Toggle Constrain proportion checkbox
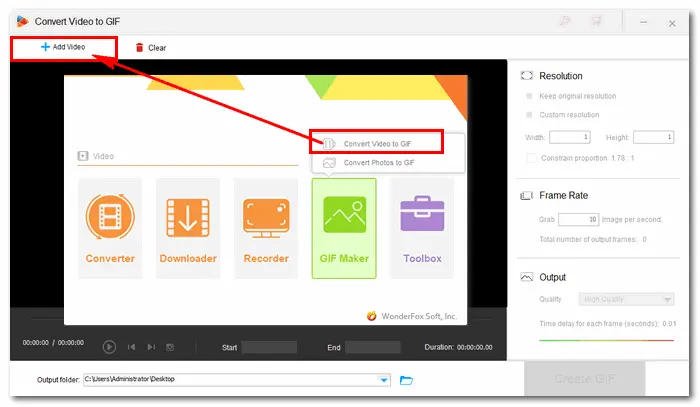The height and width of the screenshot is (407, 700). click(x=531, y=158)
